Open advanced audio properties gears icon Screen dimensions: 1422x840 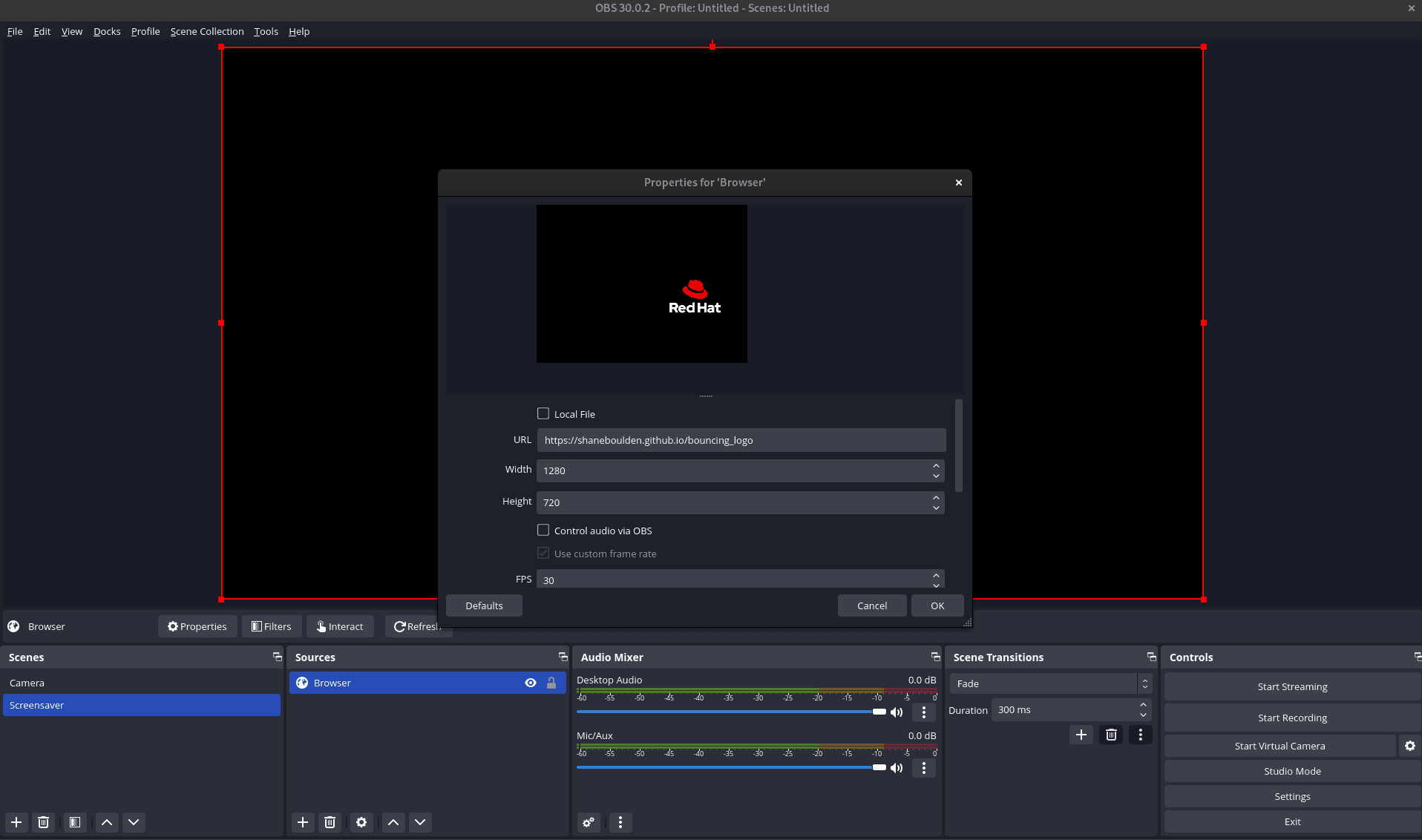pyautogui.click(x=589, y=822)
